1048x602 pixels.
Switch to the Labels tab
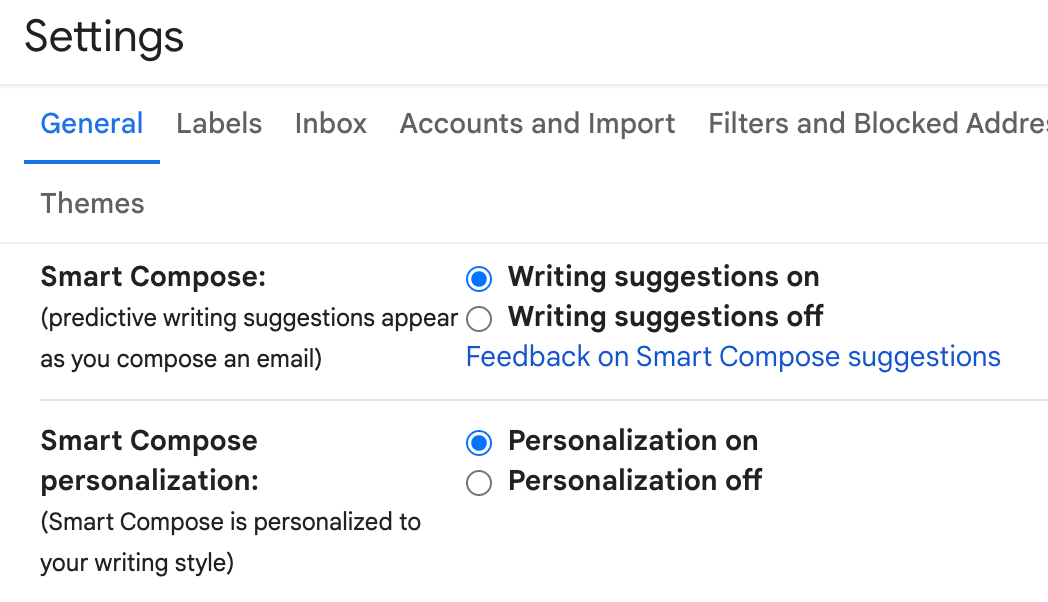coord(219,123)
